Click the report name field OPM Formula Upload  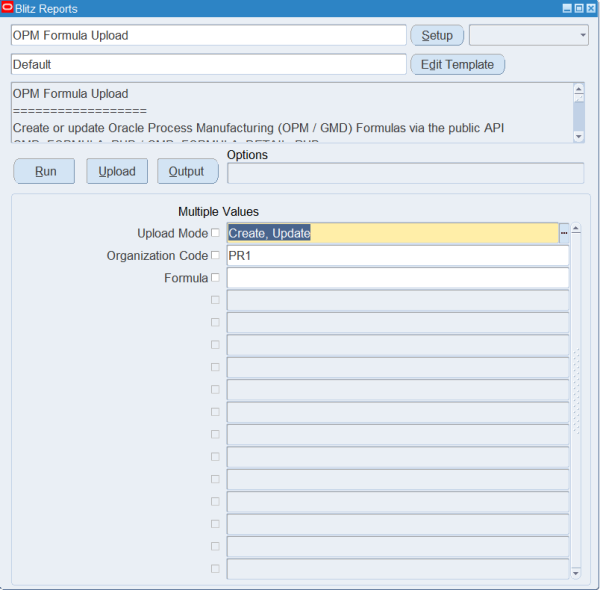pos(209,35)
